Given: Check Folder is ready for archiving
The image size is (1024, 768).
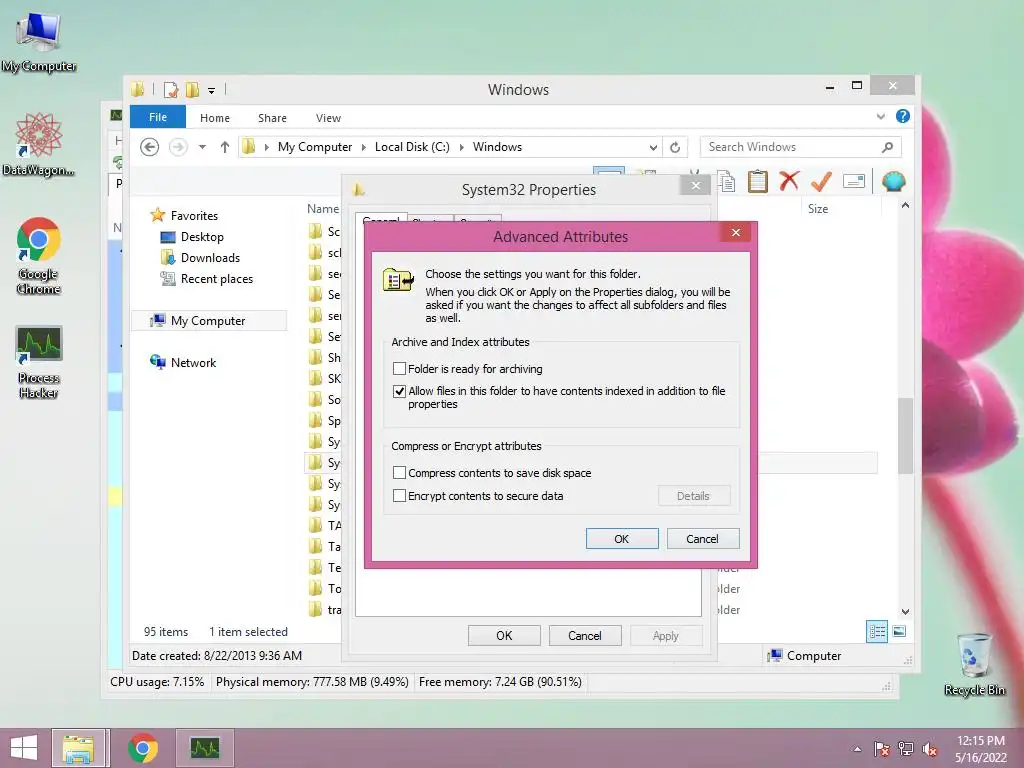Looking at the screenshot, I should [399, 369].
